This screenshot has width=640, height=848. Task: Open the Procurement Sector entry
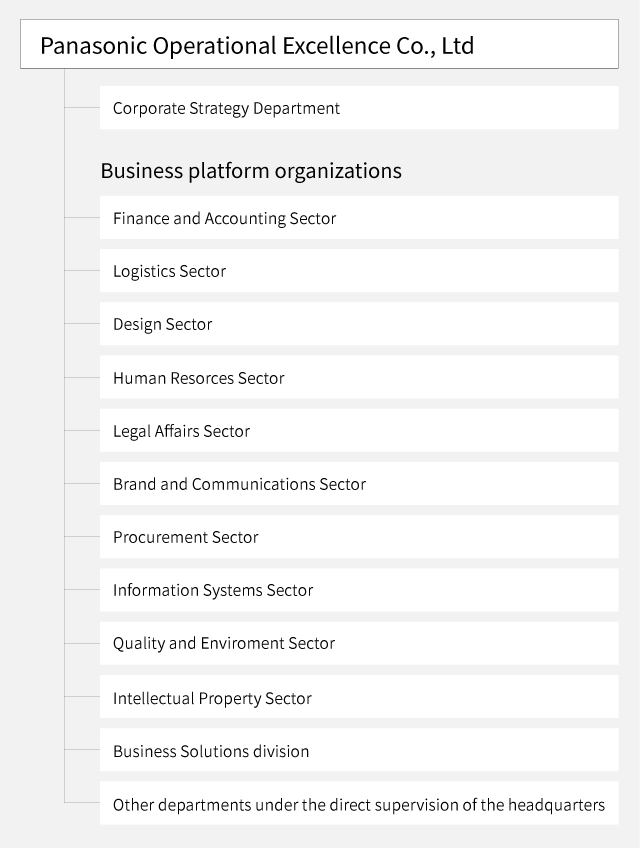(358, 537)
